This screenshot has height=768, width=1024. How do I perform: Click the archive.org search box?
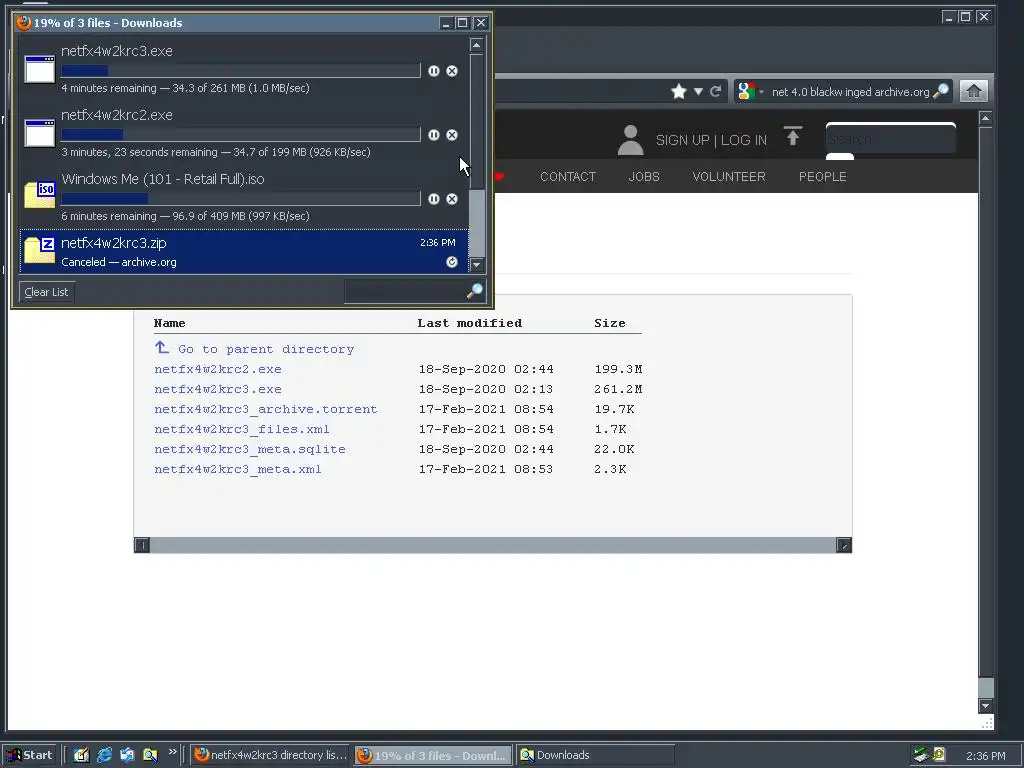pyautogui.click(x=891, y=140)
